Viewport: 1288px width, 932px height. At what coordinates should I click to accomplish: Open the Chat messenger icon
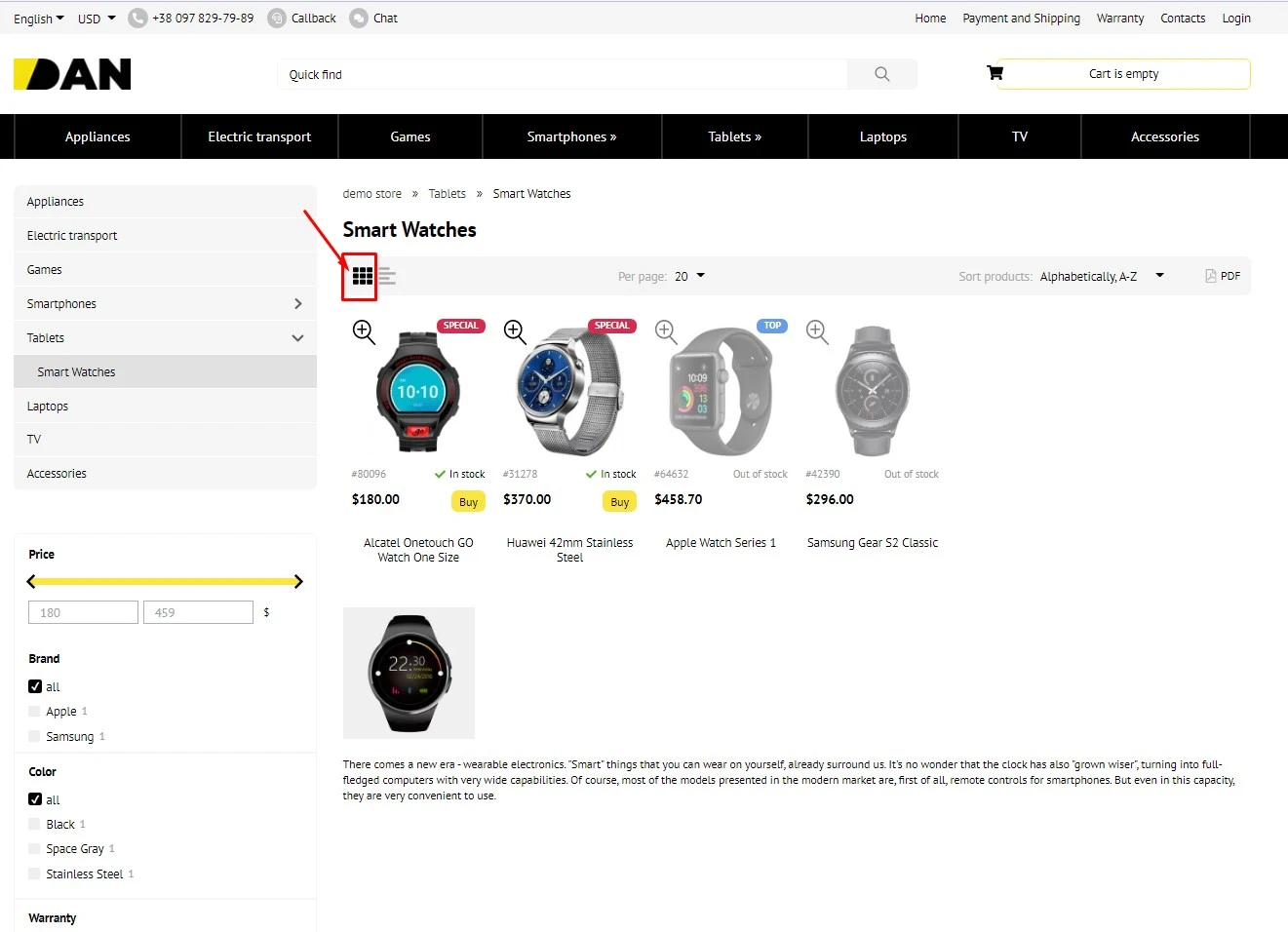pyautogui.click(x=355, y=18)
